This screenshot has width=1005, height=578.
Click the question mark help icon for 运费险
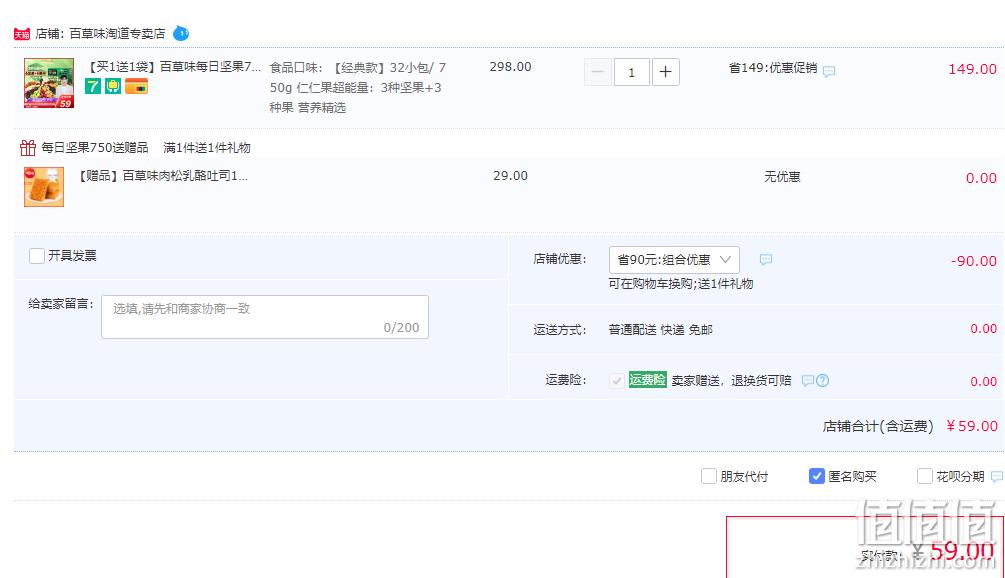coord(822,381)
